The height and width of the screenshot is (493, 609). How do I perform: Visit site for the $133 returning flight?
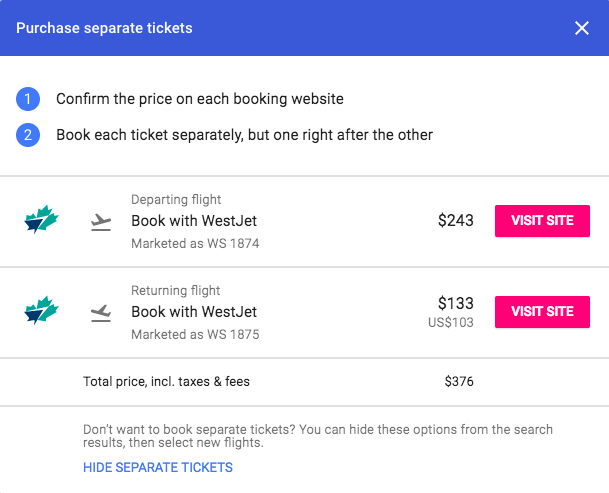pos(542,312)
